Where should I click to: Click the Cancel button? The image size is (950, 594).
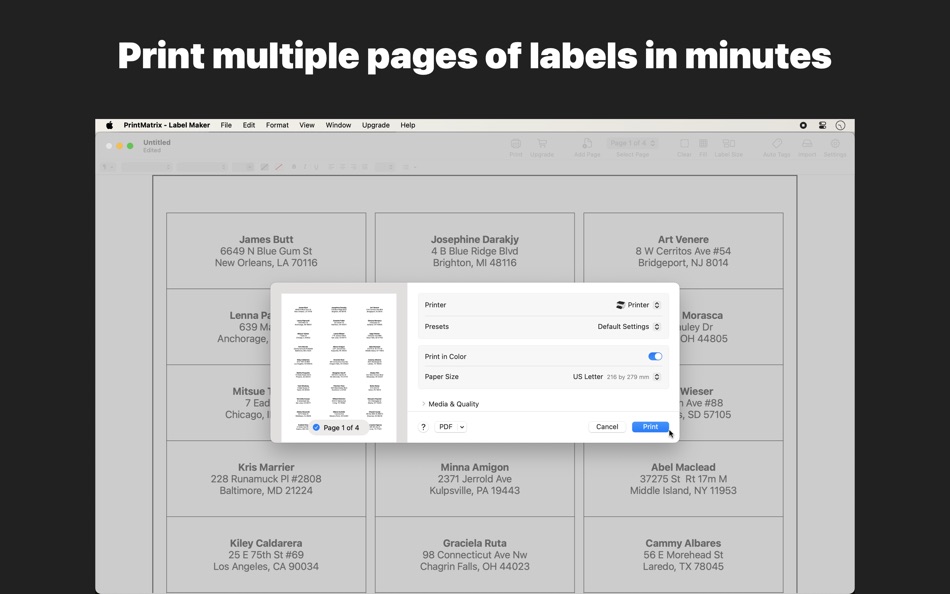(x=607, y=427)
